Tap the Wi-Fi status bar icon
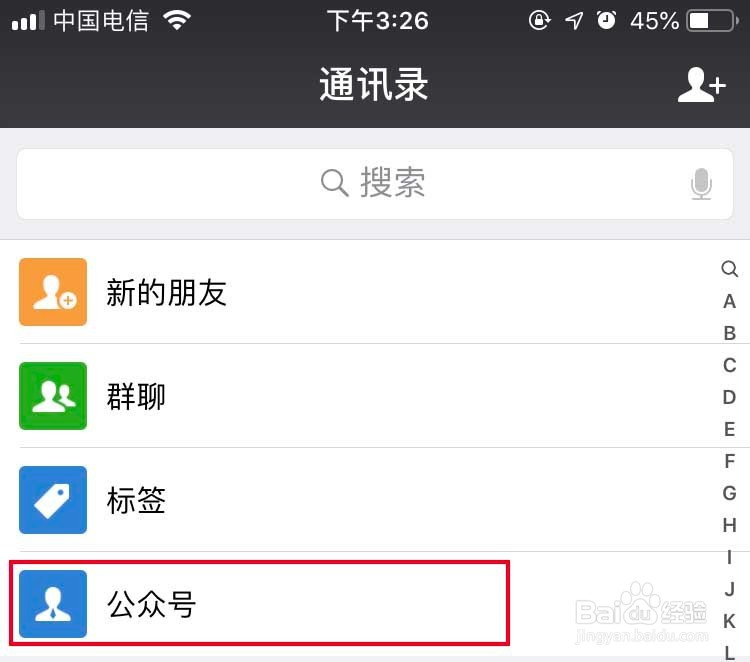 point(177,21)
